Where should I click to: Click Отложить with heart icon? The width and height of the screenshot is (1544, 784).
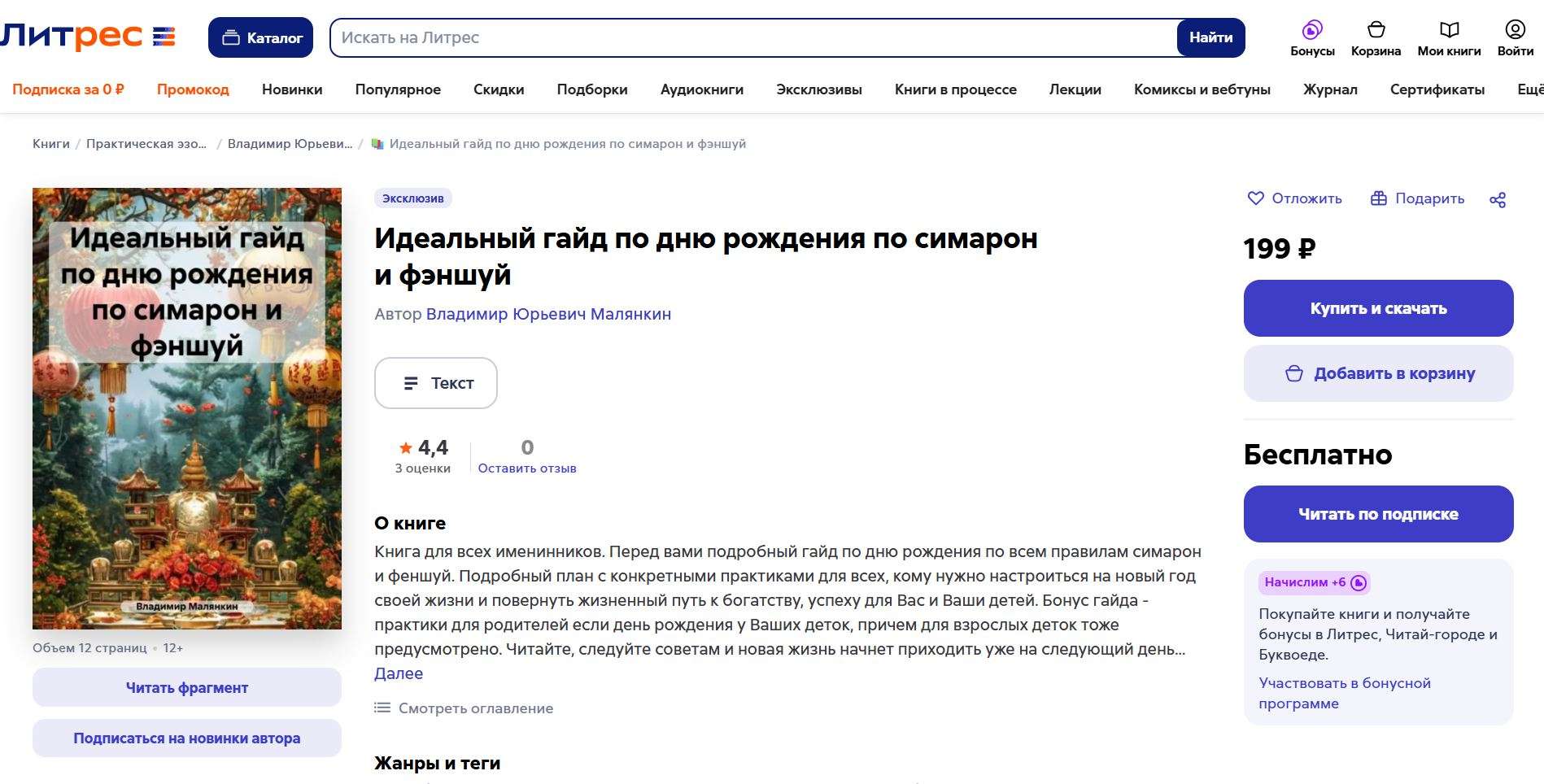pyautogui.click(x=1295, y=198)
